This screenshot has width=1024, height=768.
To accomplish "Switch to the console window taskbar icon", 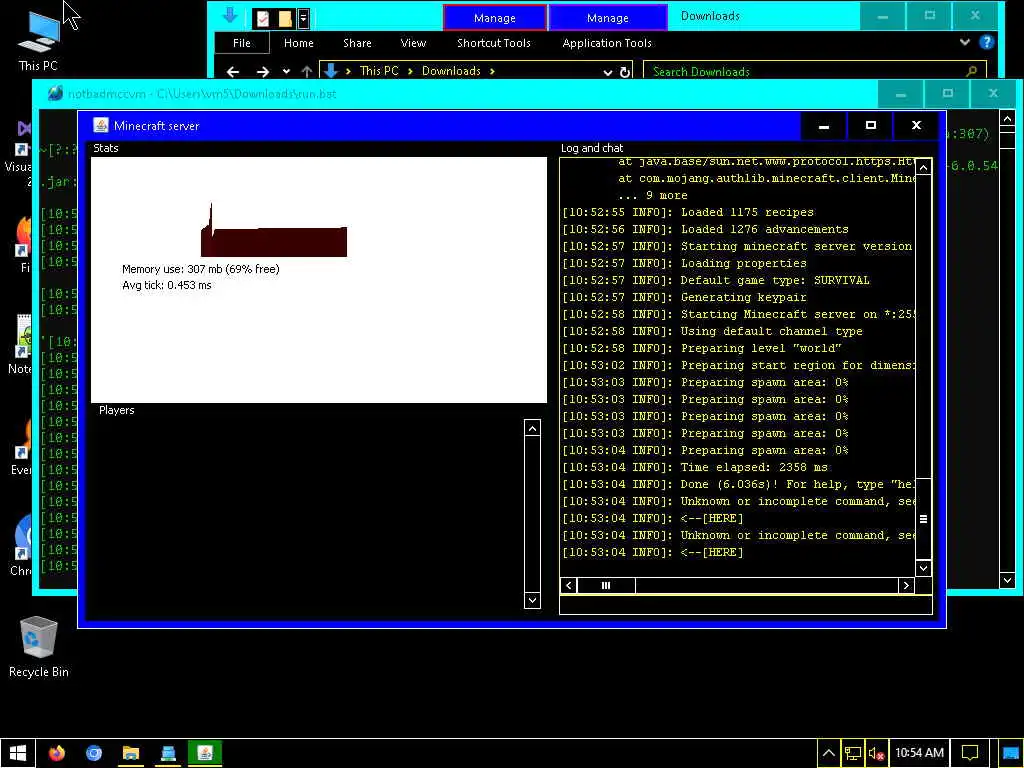I will point(168,753).
